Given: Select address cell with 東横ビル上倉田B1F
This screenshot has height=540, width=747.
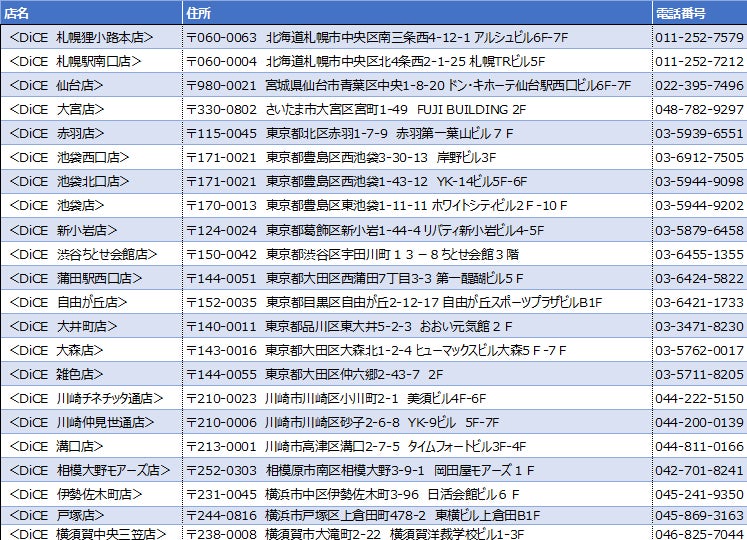Looking at the screenshot, I should [x=417, y=515].
